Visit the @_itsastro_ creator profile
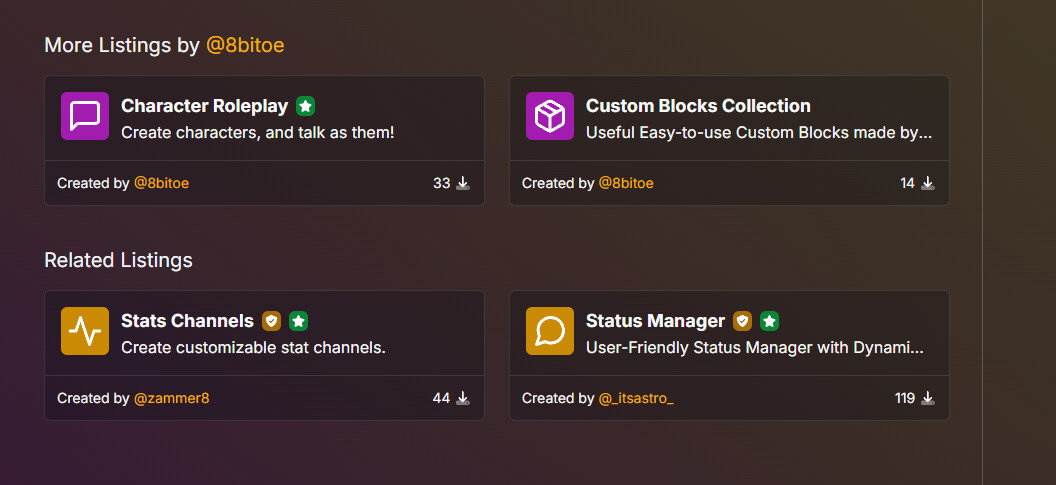The width and height of the screenshot is (1056, 485). tap(636, 398)
